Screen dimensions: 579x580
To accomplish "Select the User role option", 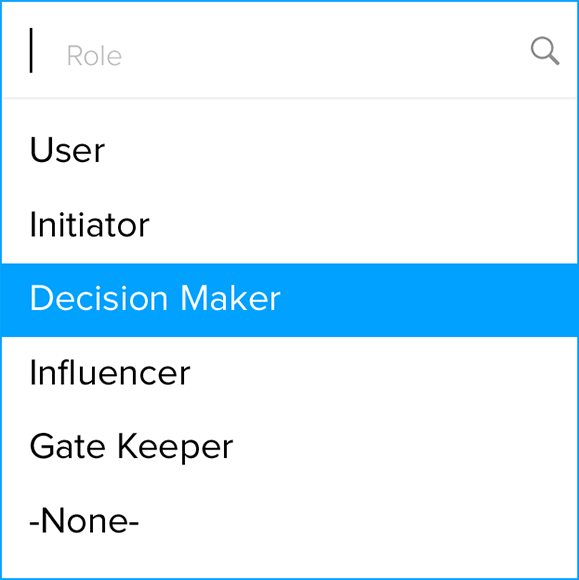I will tap(289, 151).
